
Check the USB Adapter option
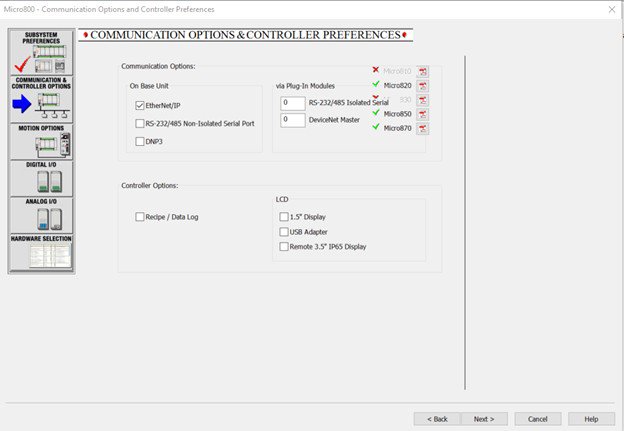pyautogui.click(x=284, y=232)
